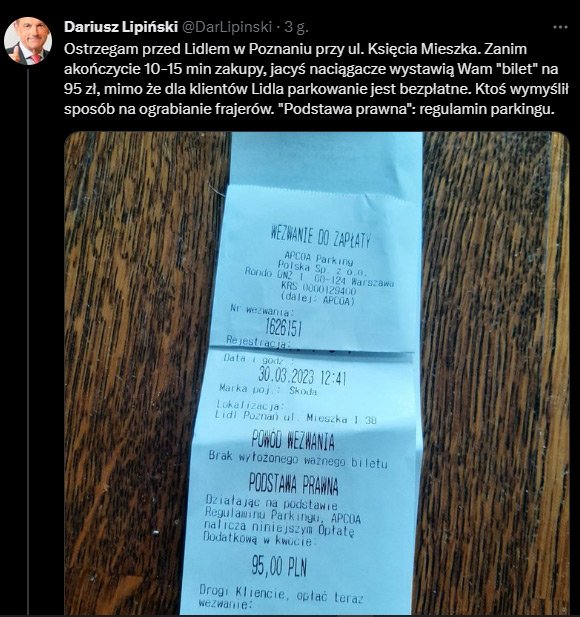Click the display name Dariusz Lipiński

coord(121,27)
